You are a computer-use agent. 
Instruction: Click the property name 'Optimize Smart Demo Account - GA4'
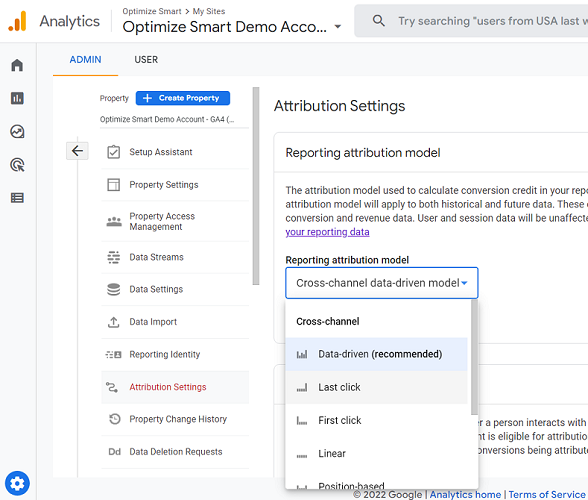[x=167, y=119]
